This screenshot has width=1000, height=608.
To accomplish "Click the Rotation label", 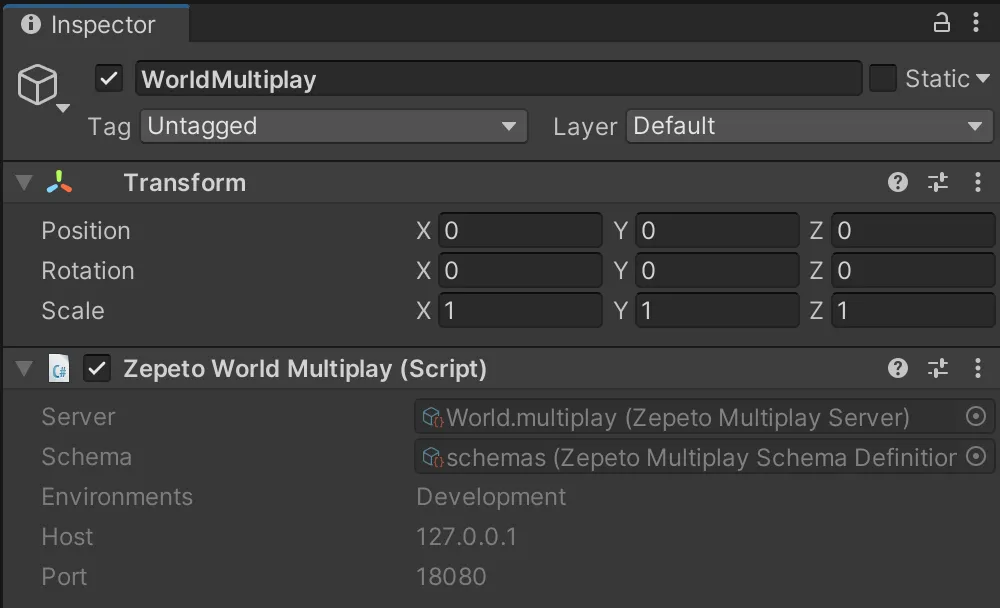I will [x=87, y=271].
